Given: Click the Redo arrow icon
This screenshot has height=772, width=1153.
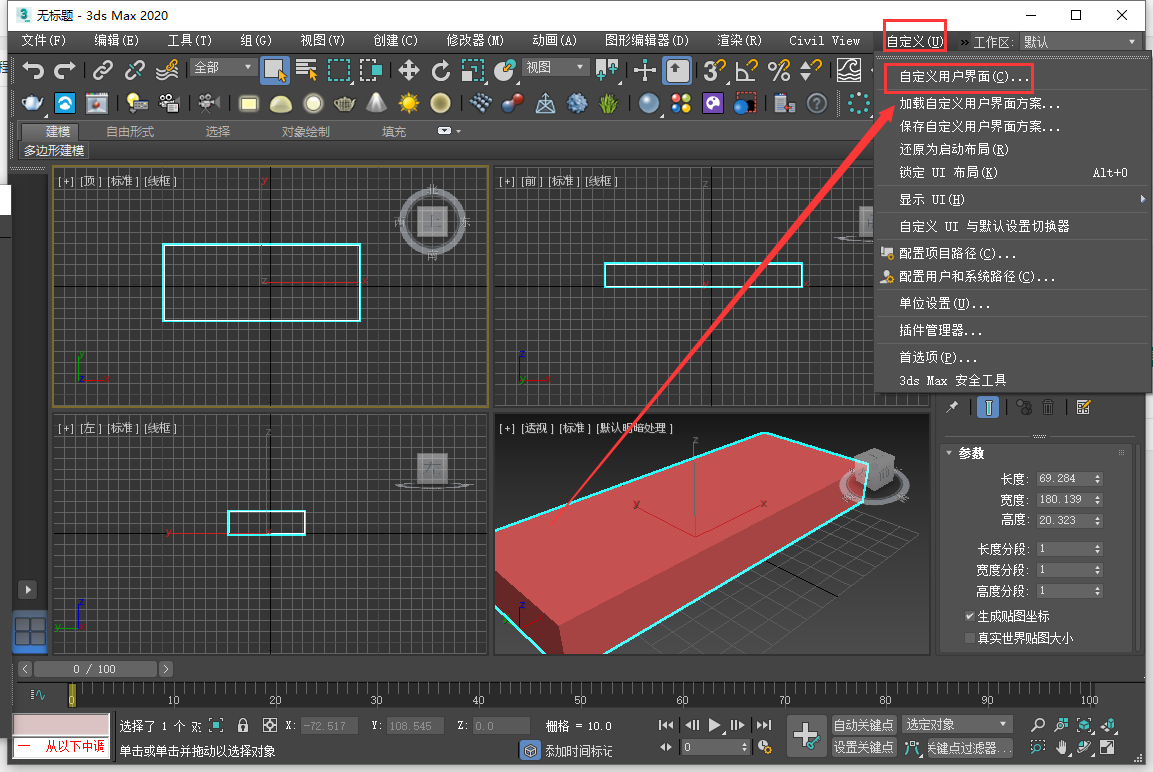Looking at the screenshot, I should pyautogui.click(x=65, y=70).
